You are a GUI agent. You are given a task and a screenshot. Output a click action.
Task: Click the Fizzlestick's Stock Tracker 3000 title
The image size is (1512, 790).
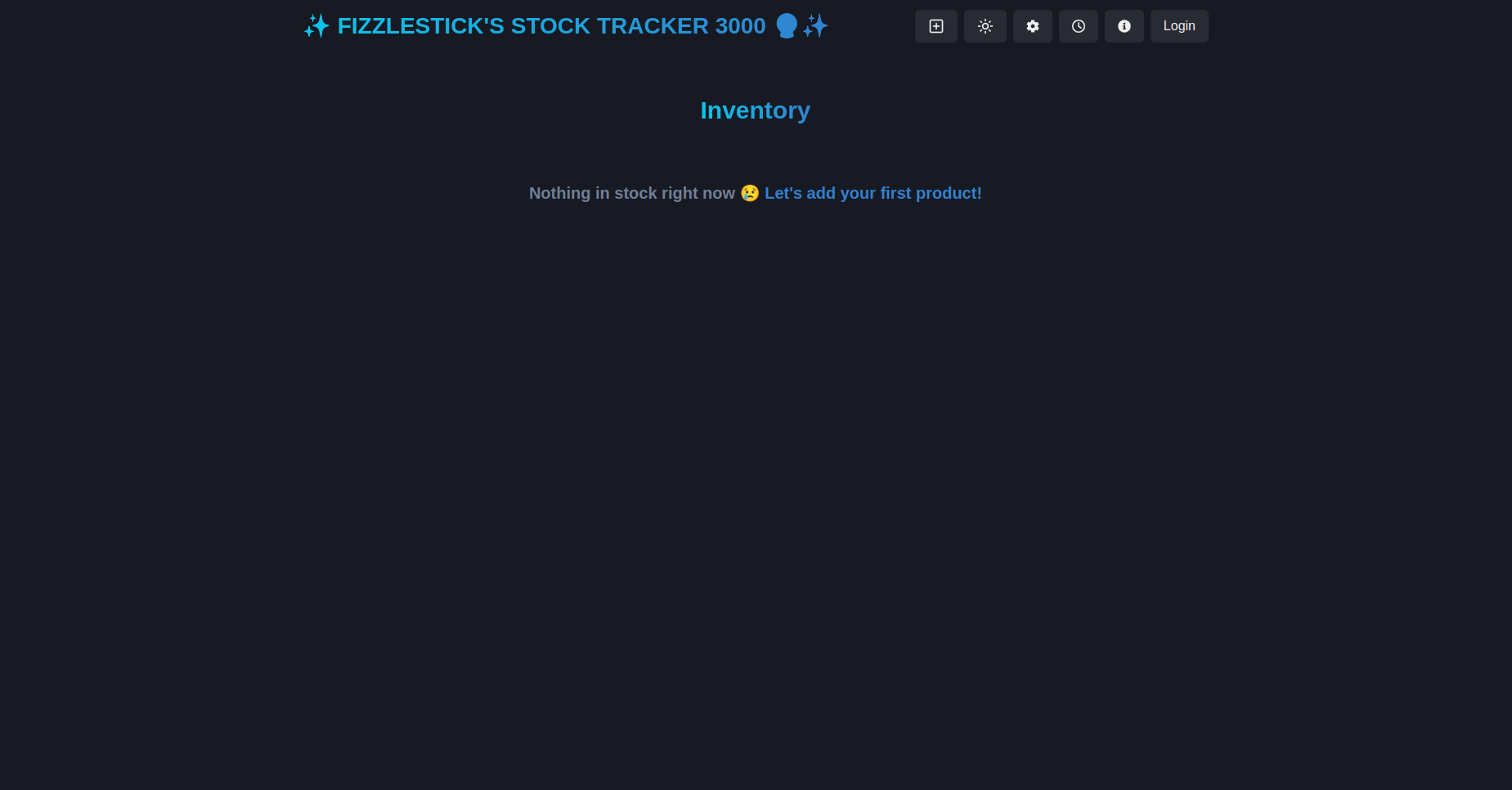(566, 26)
